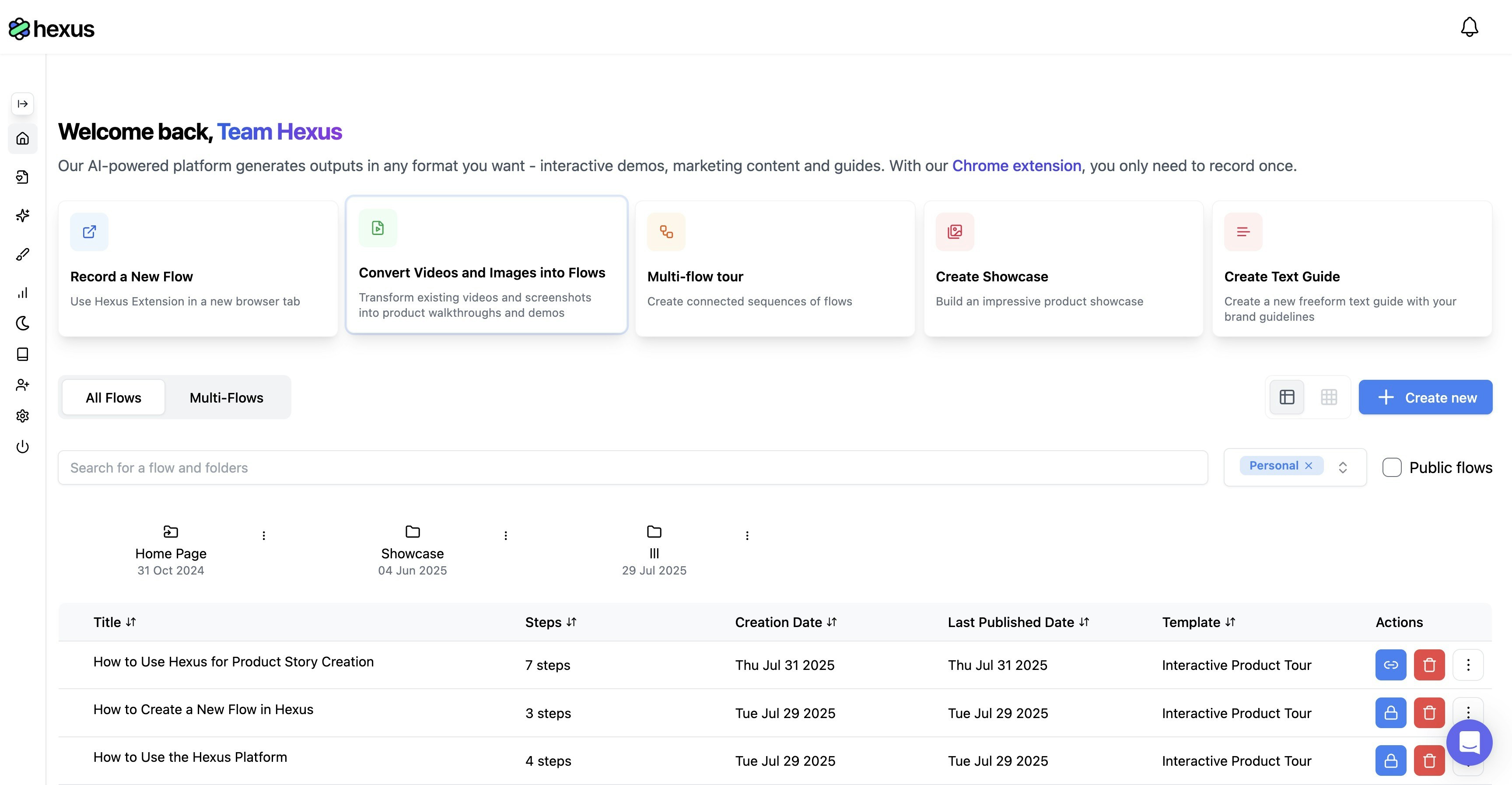Copy link for Product Story Creation flow
1512x785 pixels.
(1390, 665)
